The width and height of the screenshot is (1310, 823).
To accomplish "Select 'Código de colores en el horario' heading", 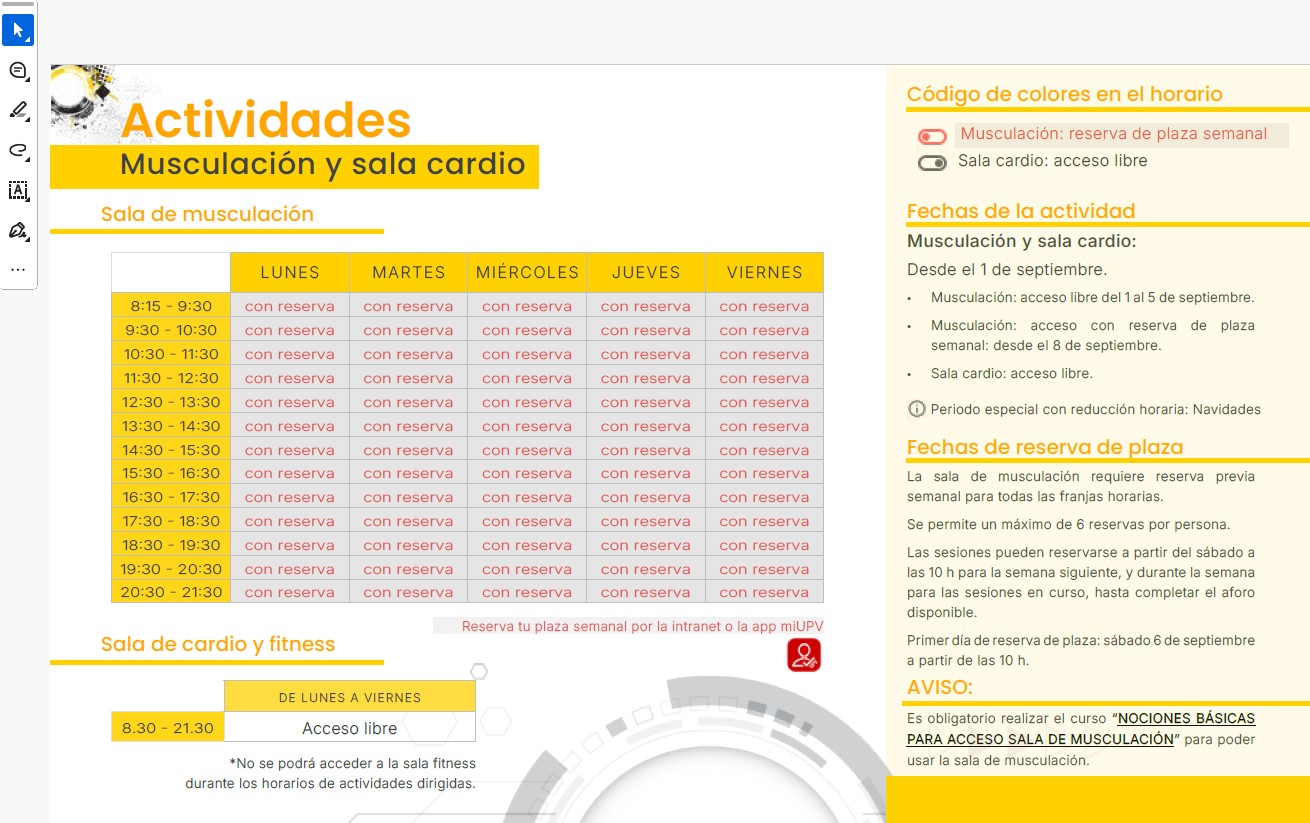I will 1065,94.
